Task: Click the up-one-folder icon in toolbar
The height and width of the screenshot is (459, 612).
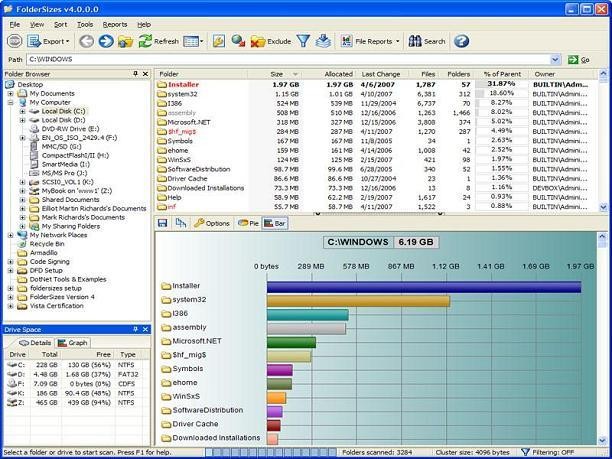Action: tap(125, 41)
